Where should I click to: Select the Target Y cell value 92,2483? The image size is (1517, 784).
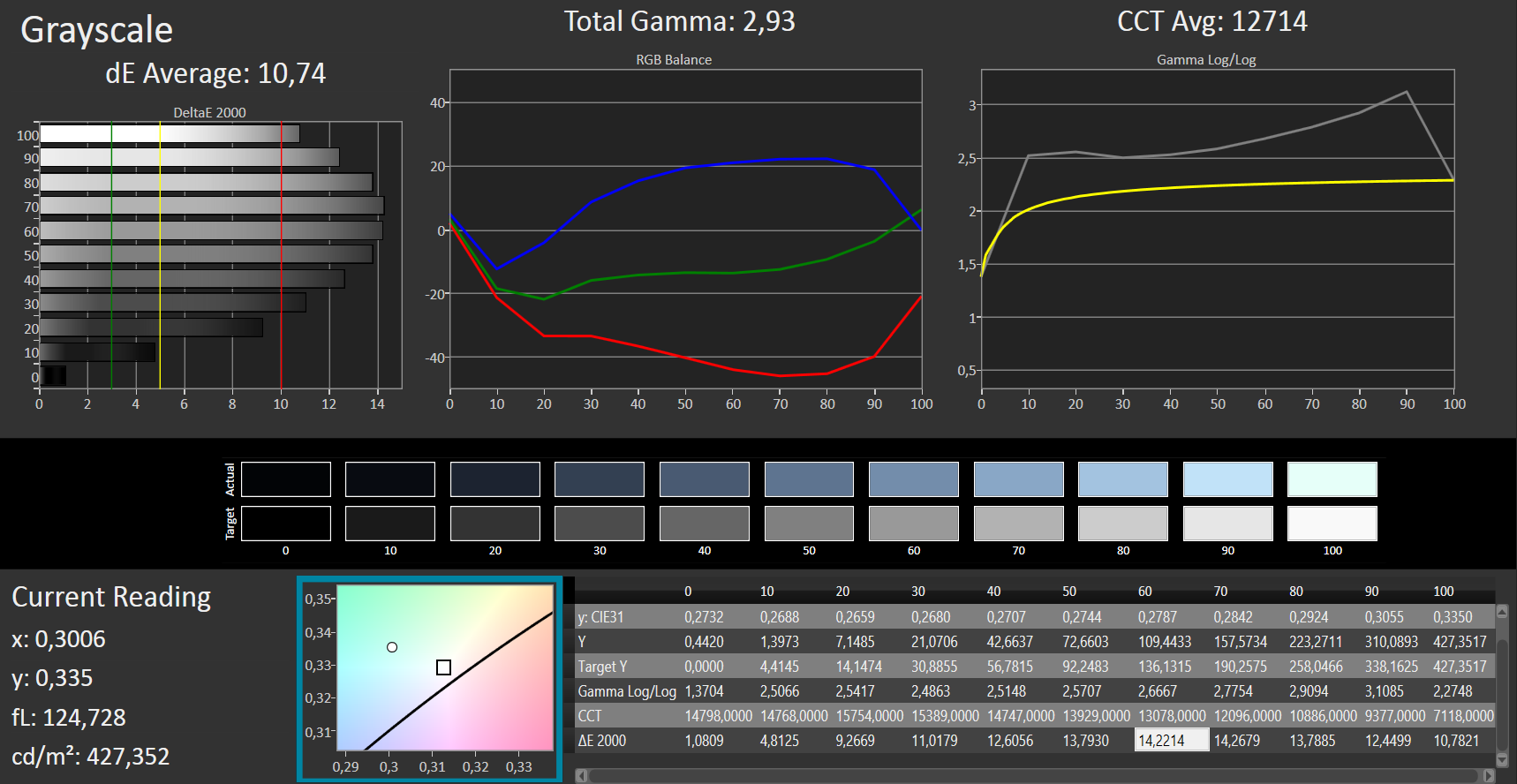click(1085, 667)
